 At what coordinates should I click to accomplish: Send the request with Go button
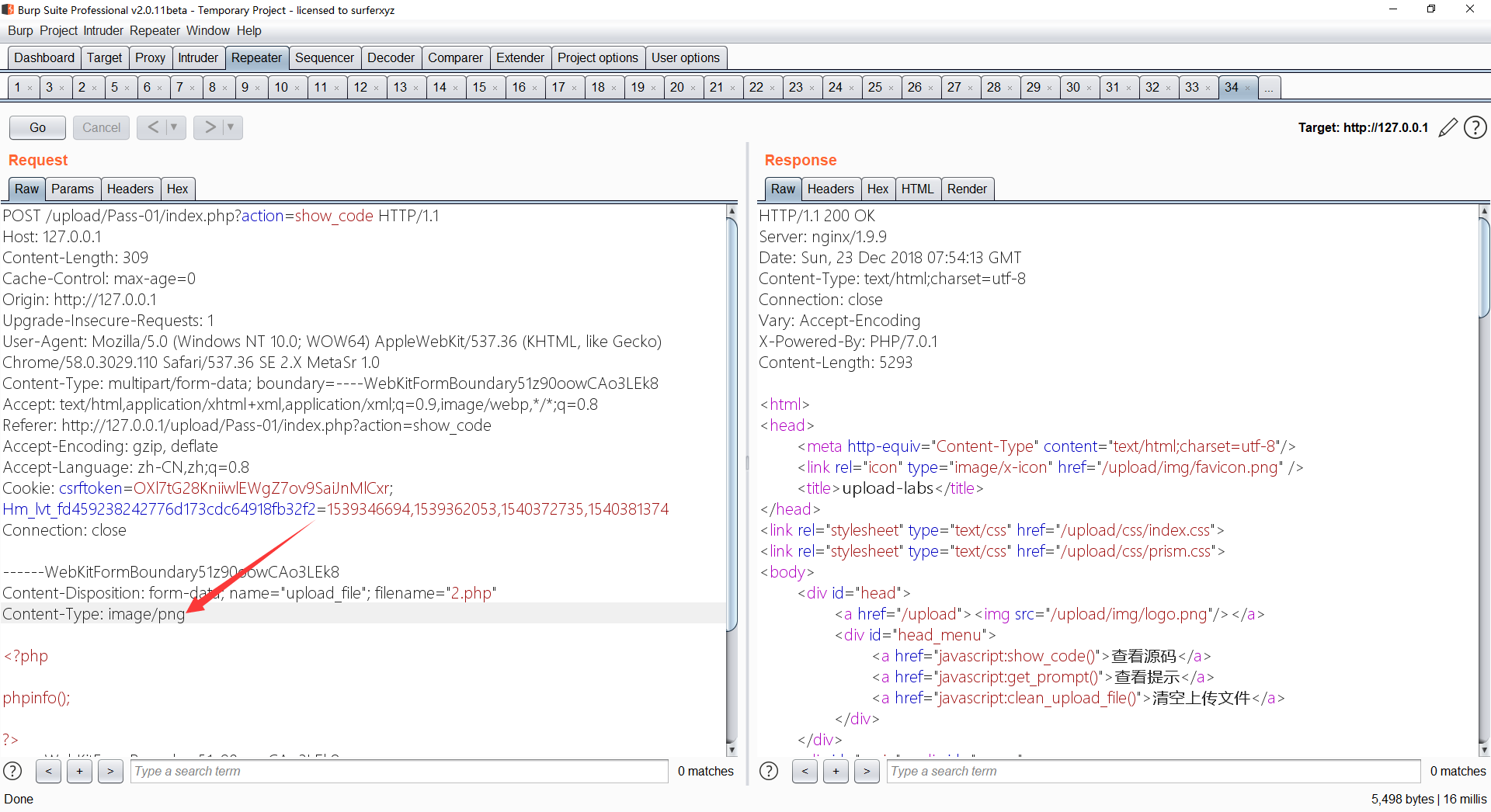point(37,127)
